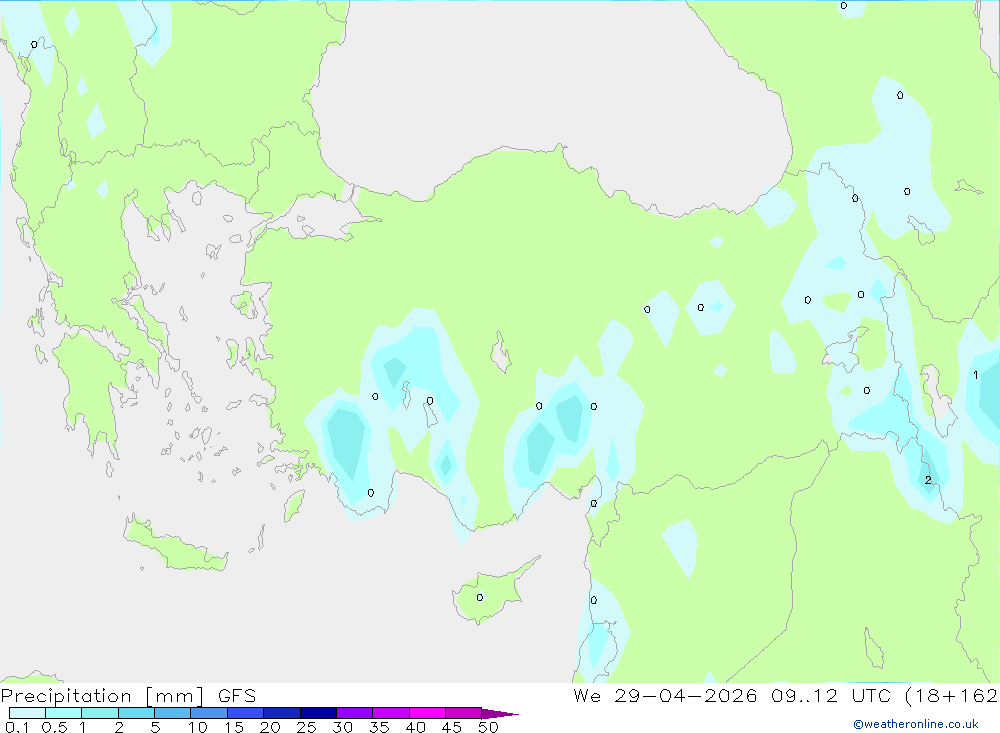The image size is (1000, 733).
Task: Click the island of Crete on the map
Action: click(175, 544)
